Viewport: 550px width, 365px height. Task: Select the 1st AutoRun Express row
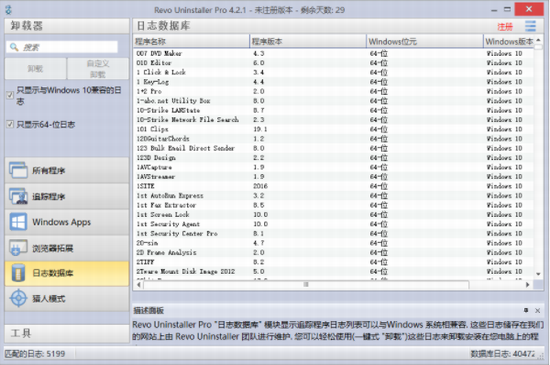[x=333, y=195]
